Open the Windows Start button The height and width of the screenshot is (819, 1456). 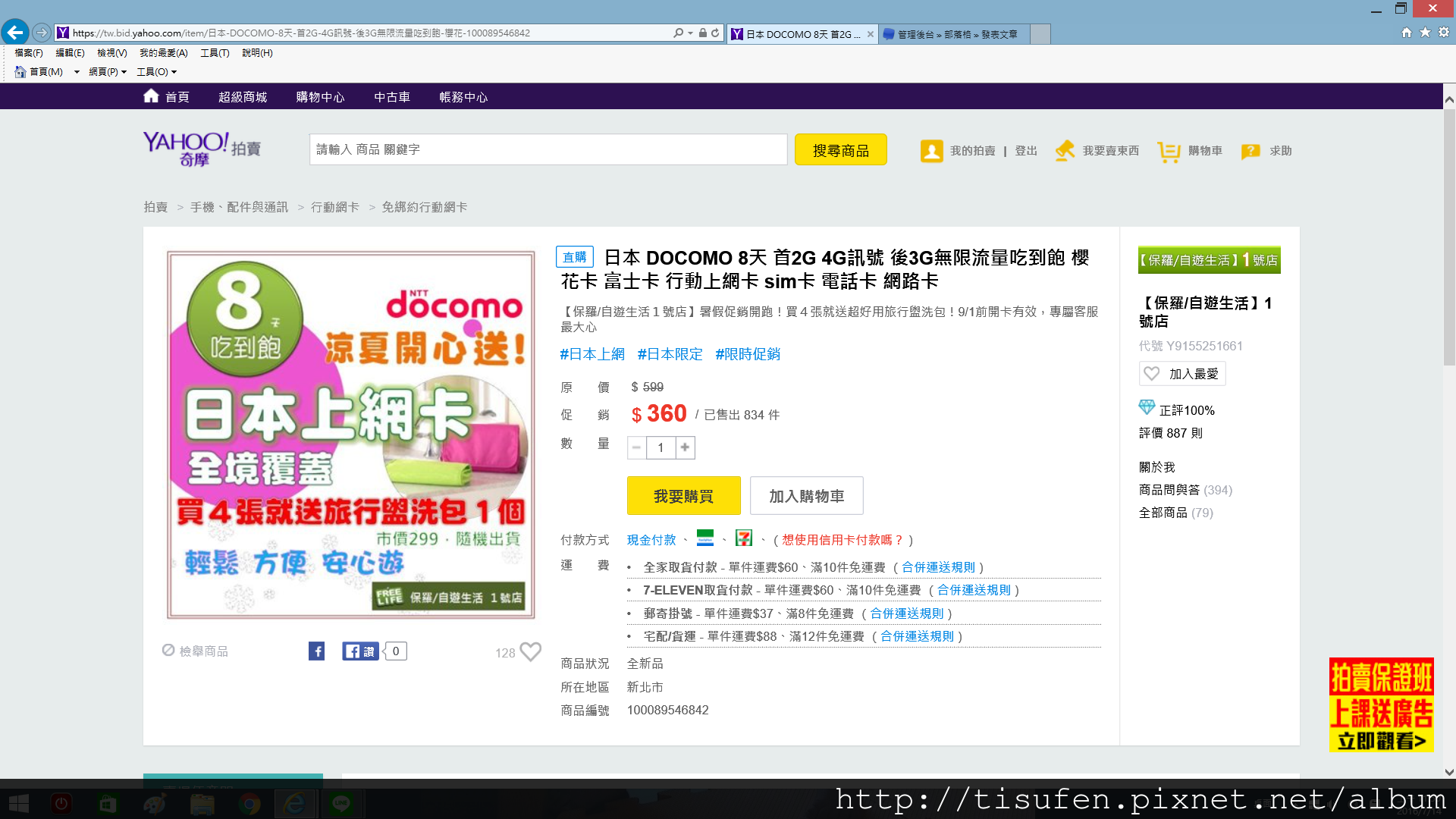tap(18, 804)
